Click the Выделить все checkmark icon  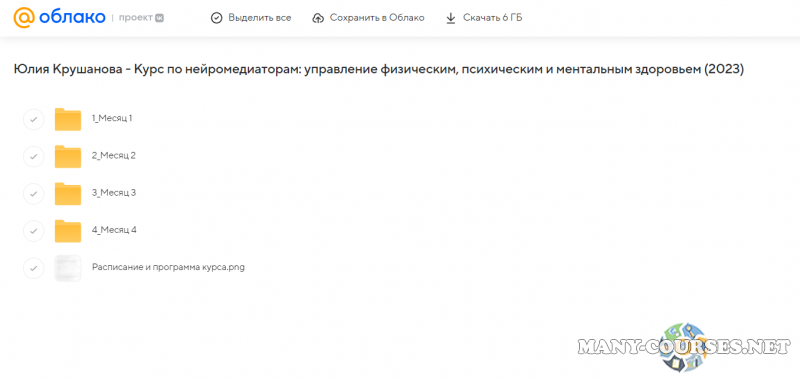[x=217, y=18]
